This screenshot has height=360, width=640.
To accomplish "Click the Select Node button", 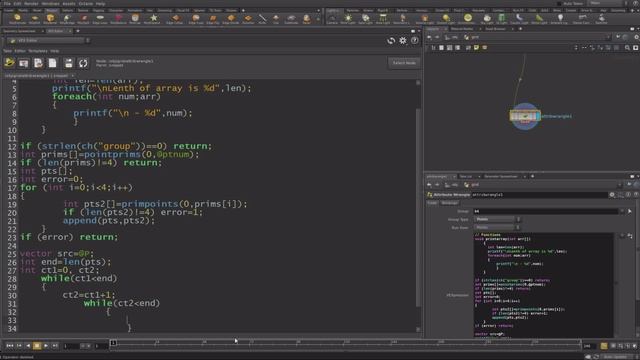I will [404, 63].
